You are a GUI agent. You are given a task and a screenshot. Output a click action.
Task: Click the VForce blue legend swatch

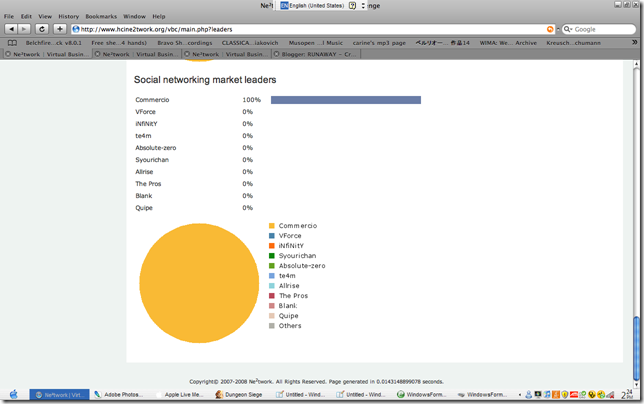pos(271,236)
